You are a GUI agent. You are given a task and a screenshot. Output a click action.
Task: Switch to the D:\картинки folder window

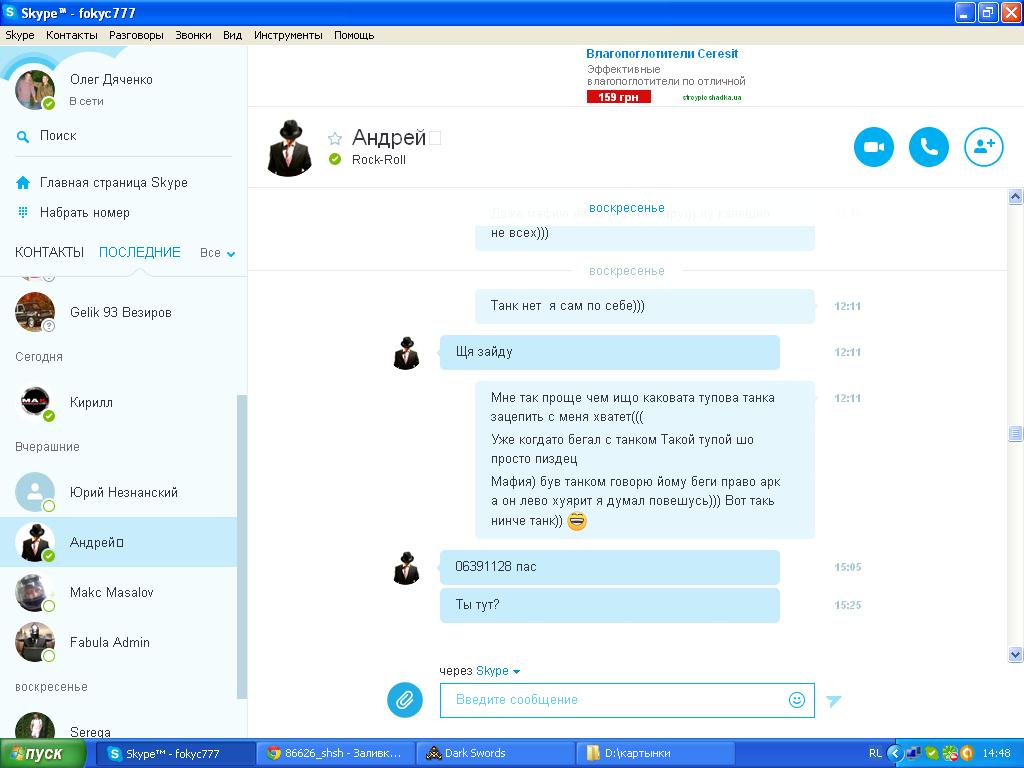click(x=655, y=754)
